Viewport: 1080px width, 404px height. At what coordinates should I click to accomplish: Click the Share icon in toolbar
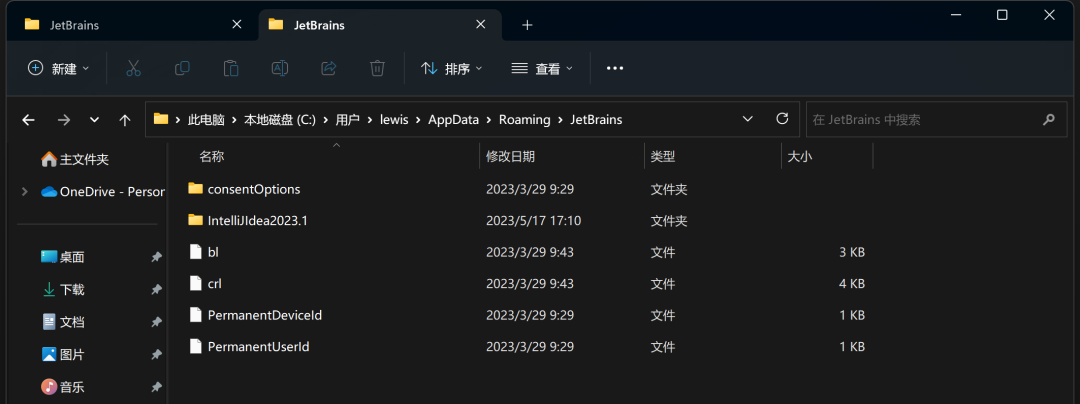329,68
